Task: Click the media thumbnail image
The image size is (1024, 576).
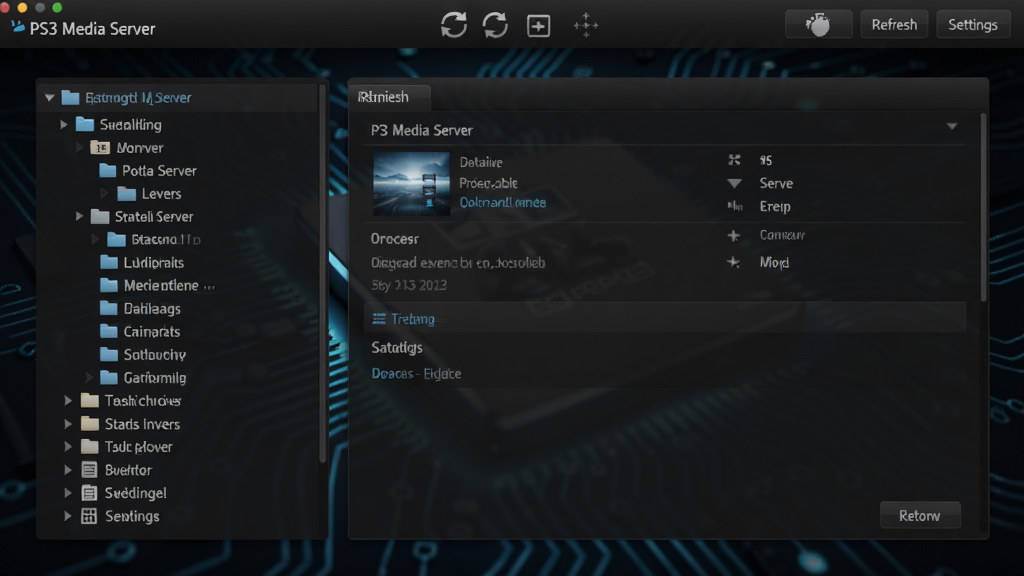Action: point(411,184)
